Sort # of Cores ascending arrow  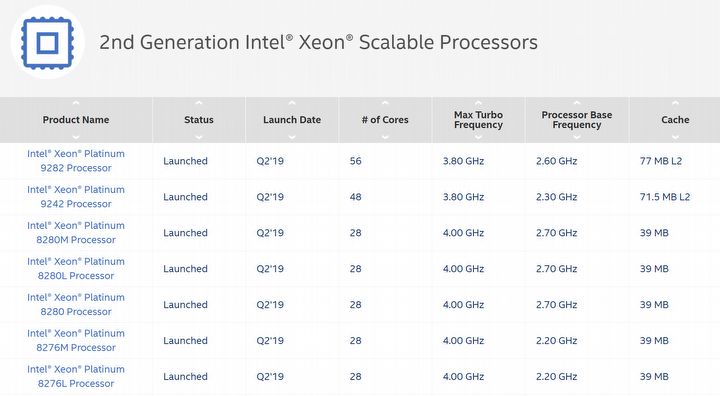[x=385, y=103]
